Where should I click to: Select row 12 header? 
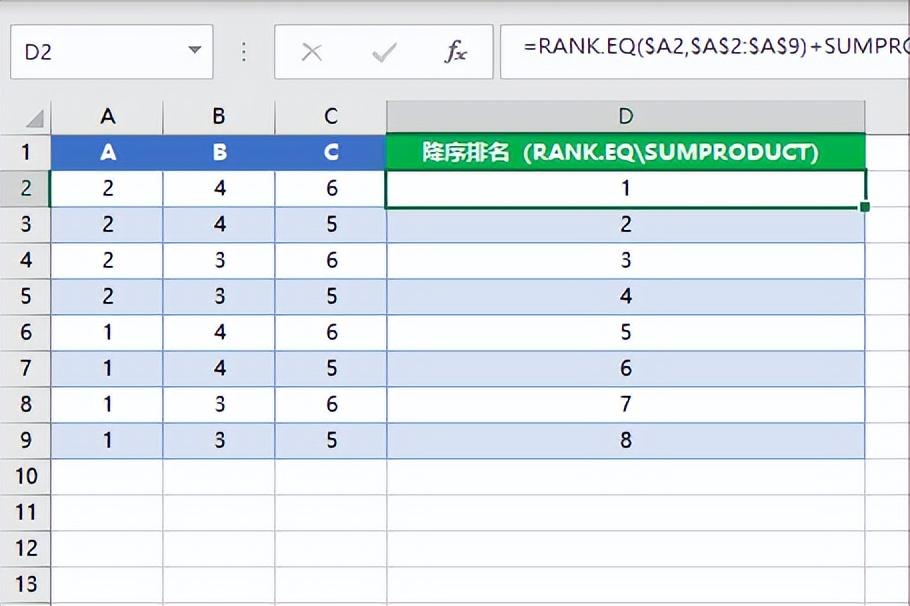[26, 548]
